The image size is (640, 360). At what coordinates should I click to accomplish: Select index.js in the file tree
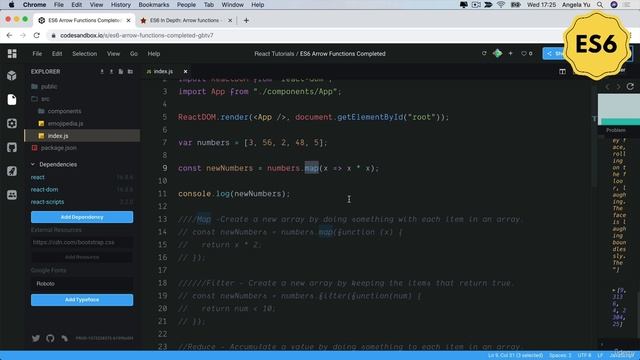82,136
